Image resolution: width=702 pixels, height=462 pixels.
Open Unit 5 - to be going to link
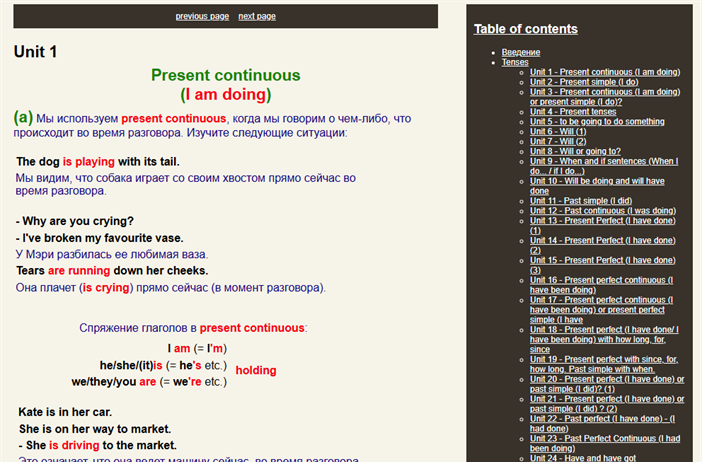pos(597,121)
